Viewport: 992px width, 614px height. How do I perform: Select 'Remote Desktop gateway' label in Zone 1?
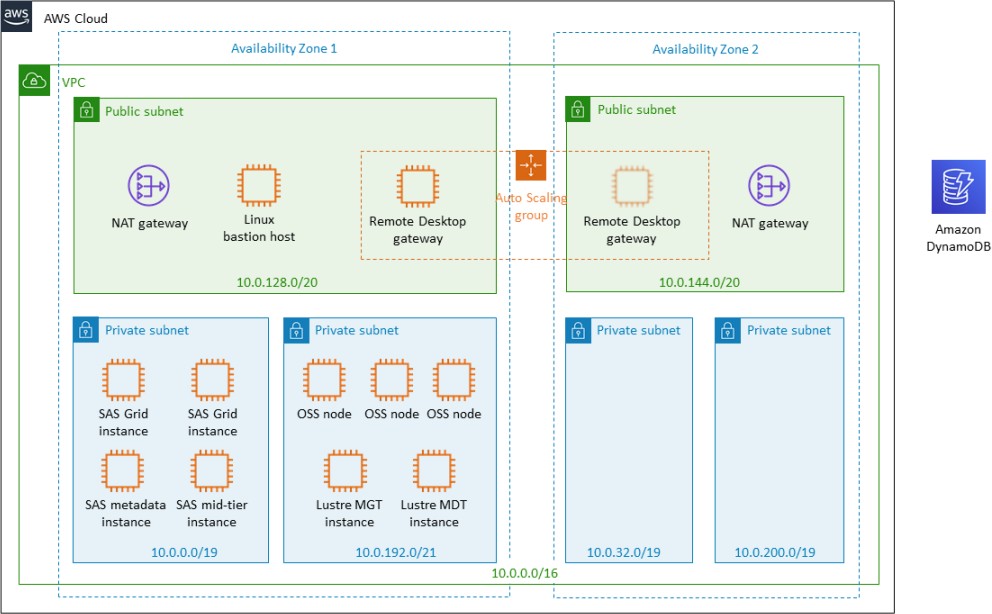[418, 230]
